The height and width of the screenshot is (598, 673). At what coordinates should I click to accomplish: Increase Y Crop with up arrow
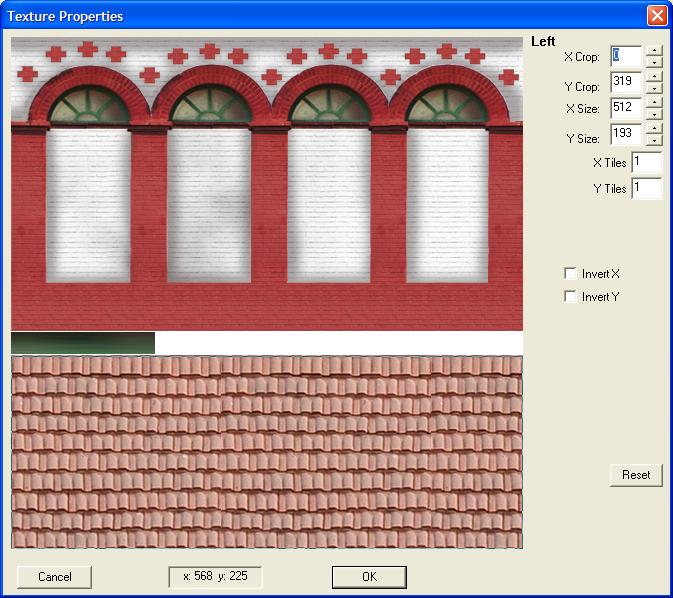(x=653, y=76)
